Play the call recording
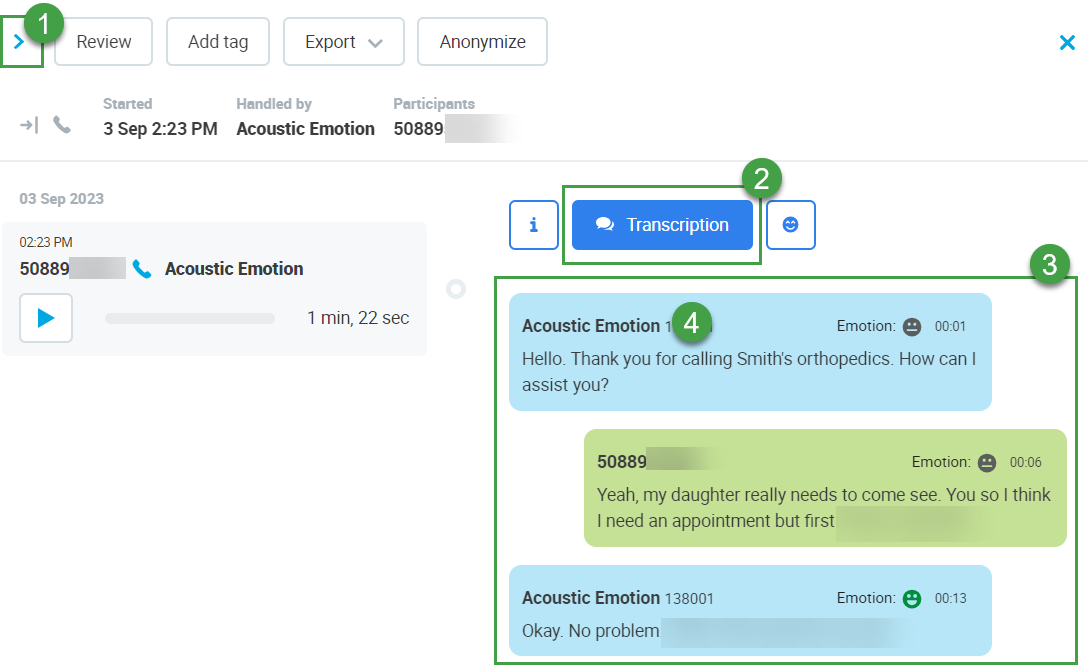 click(46, 318)
